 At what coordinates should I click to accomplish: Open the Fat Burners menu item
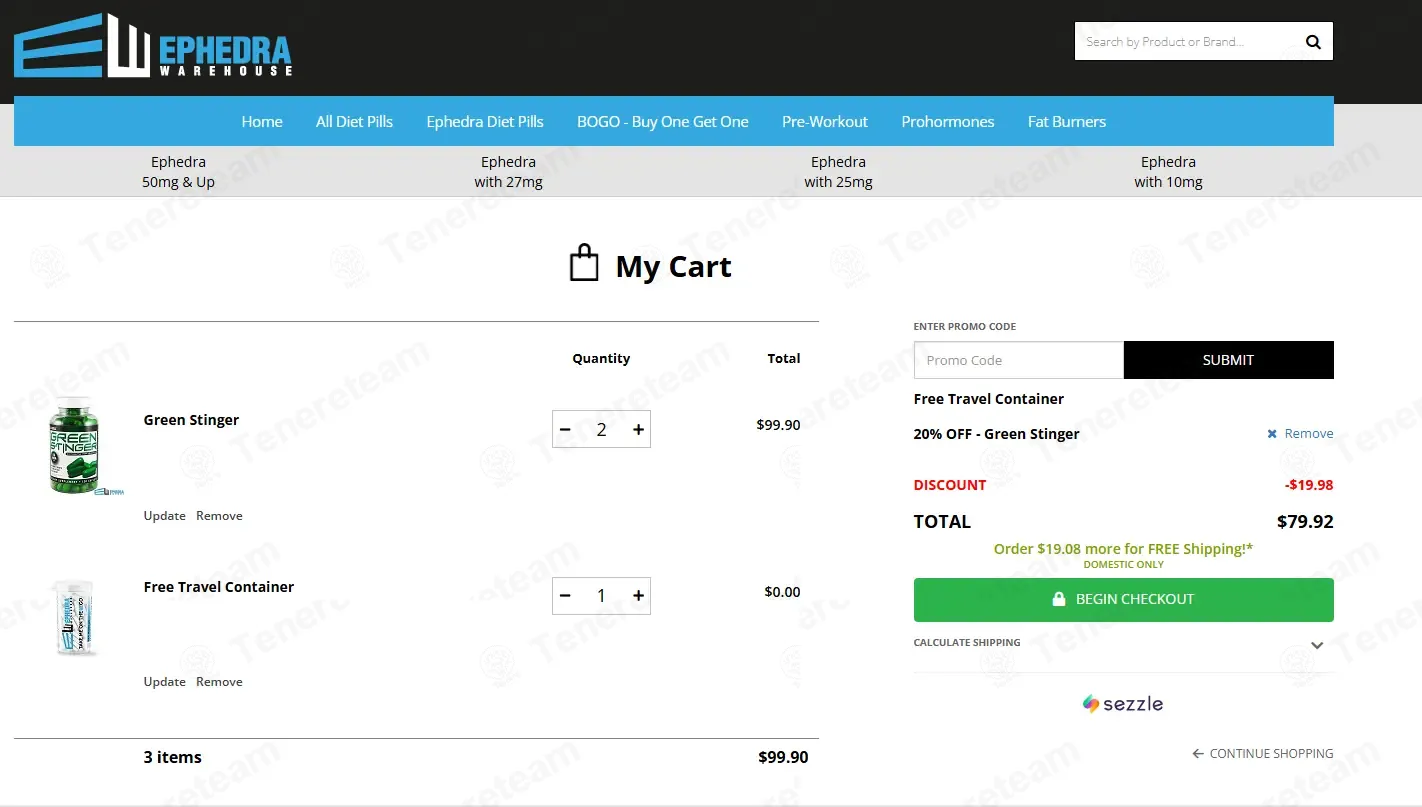pyautogui.click(x=1066, y=122)
